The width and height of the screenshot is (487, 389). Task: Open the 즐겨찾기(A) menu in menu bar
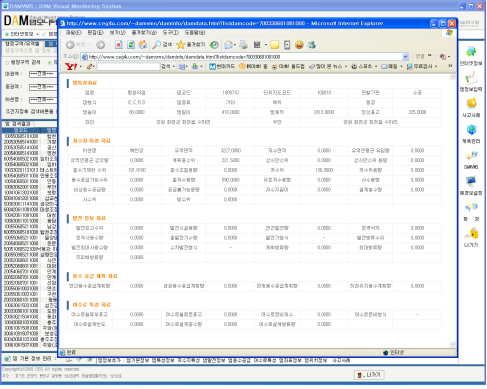144,33
